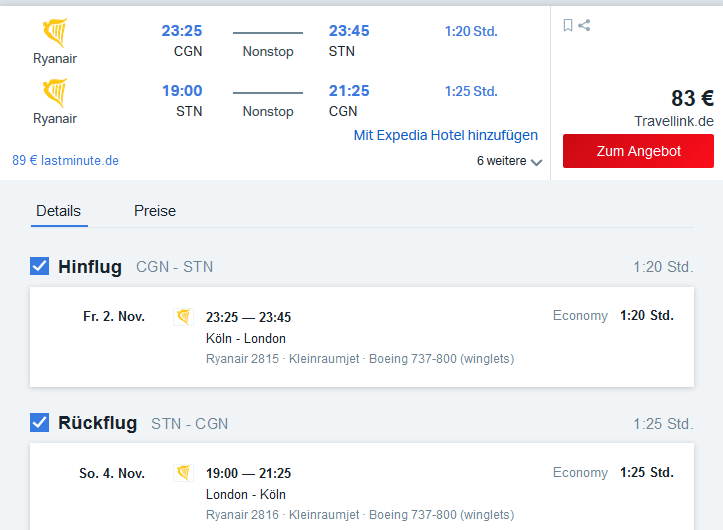Click Ryanair icon in Hinflug details
723x530 pixels.
pos(183,317)
